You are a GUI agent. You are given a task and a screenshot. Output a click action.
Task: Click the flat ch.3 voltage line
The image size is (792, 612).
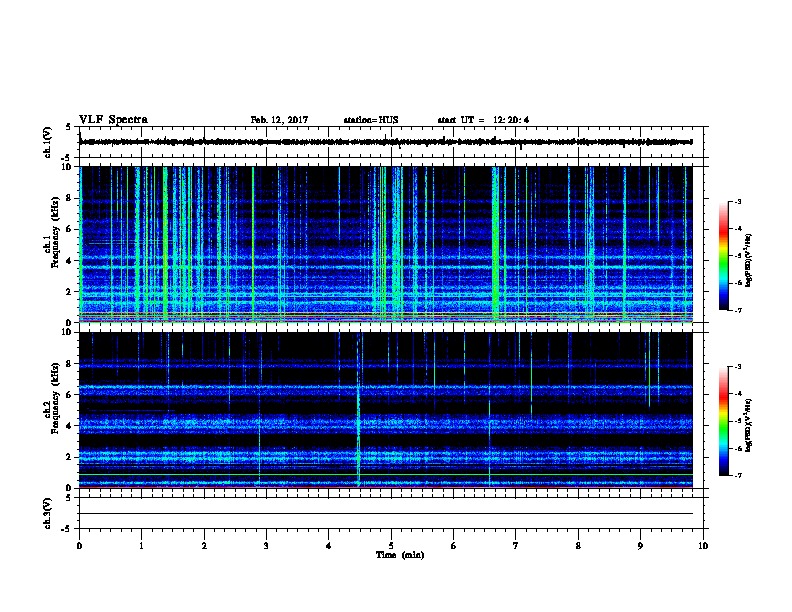386,514
